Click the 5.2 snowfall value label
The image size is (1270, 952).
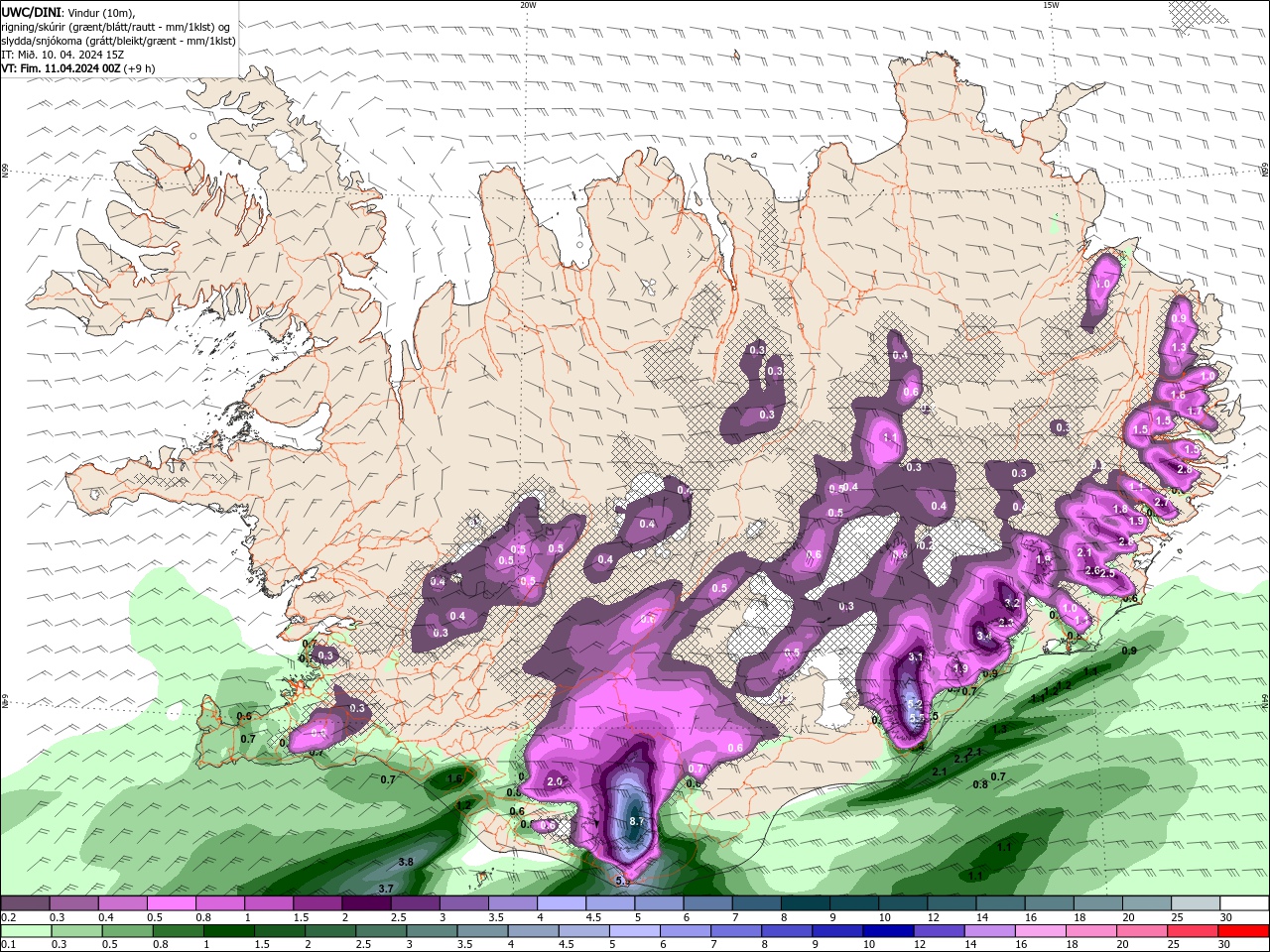point(916,703)
